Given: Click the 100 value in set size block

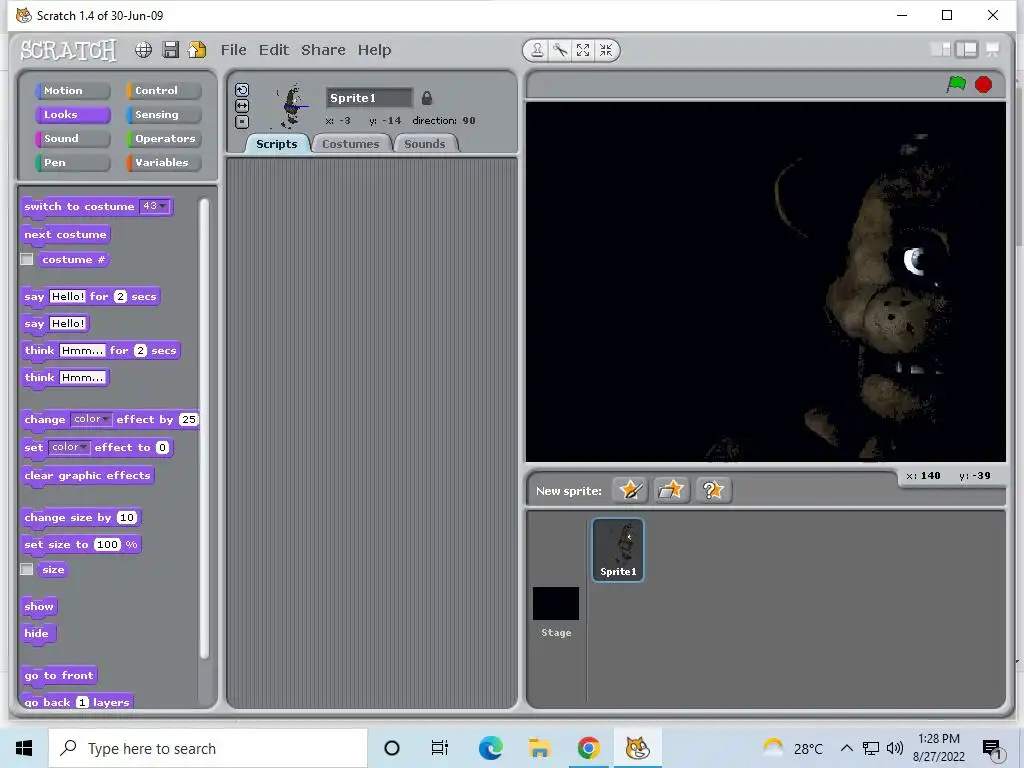Looking at the screenshot, I should pyautogui.click(x=108, y=545).
